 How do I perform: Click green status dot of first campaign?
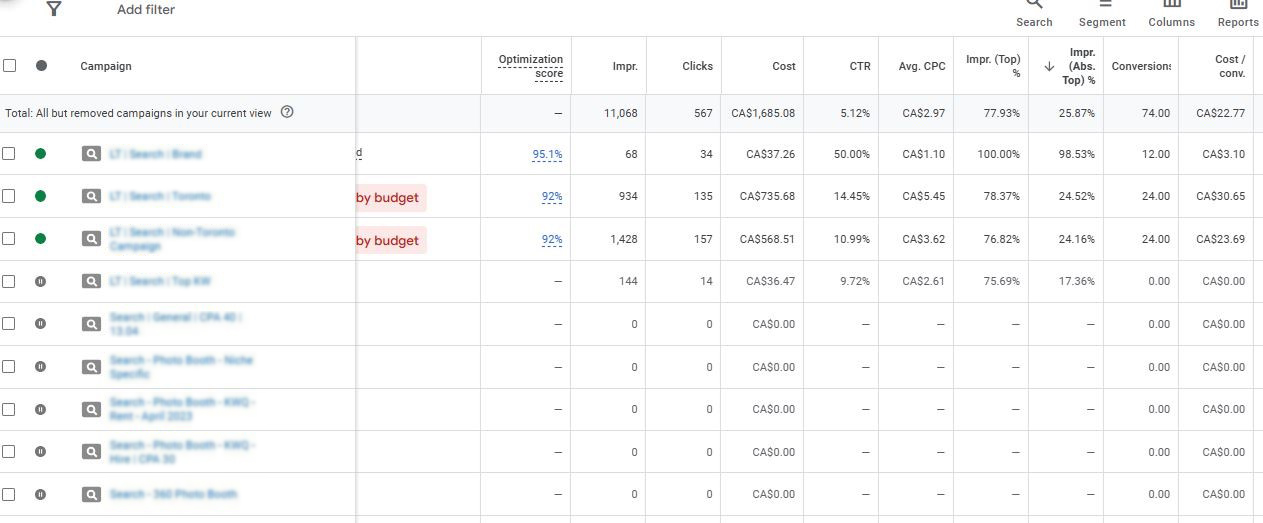point(40,154)
